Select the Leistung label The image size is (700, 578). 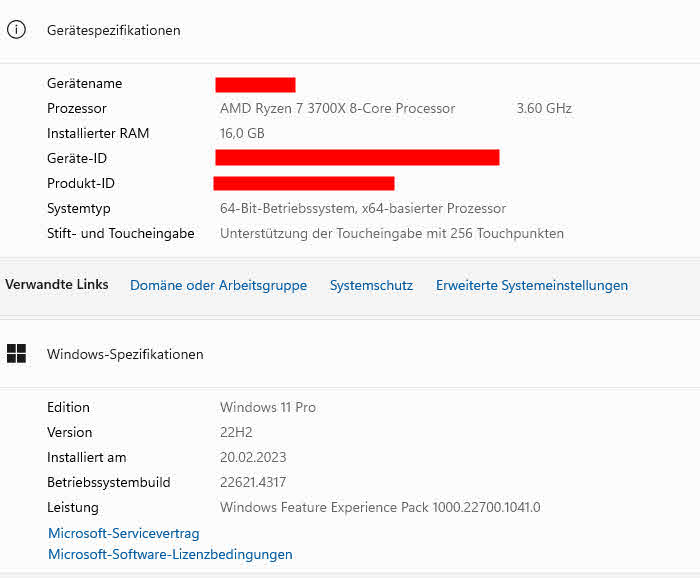(73, 507)
